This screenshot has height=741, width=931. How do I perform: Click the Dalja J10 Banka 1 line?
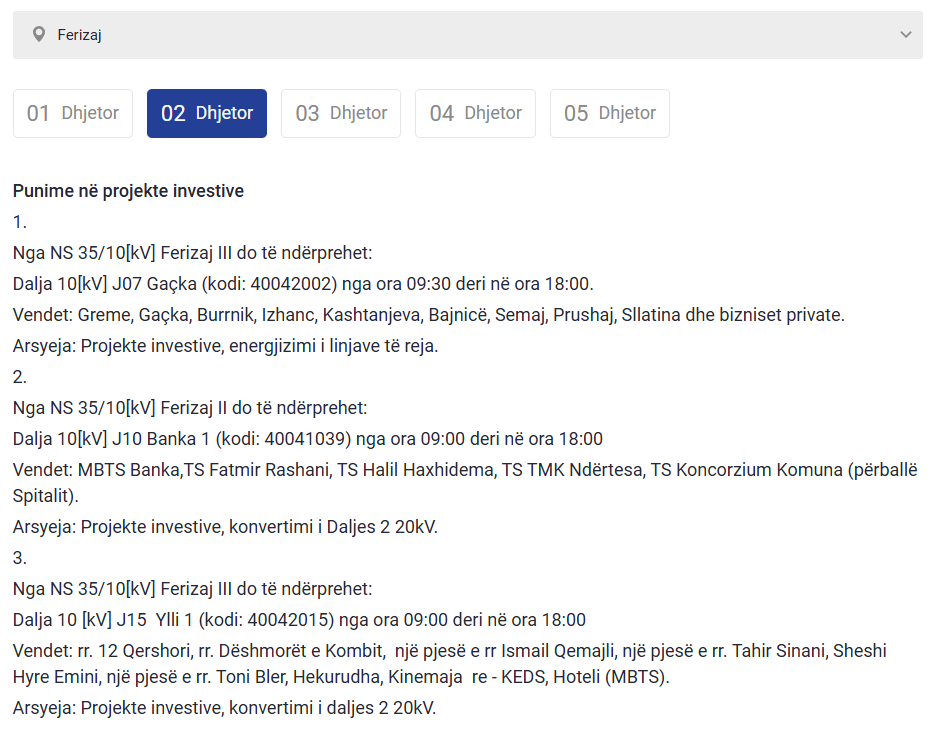click(307, 439)
